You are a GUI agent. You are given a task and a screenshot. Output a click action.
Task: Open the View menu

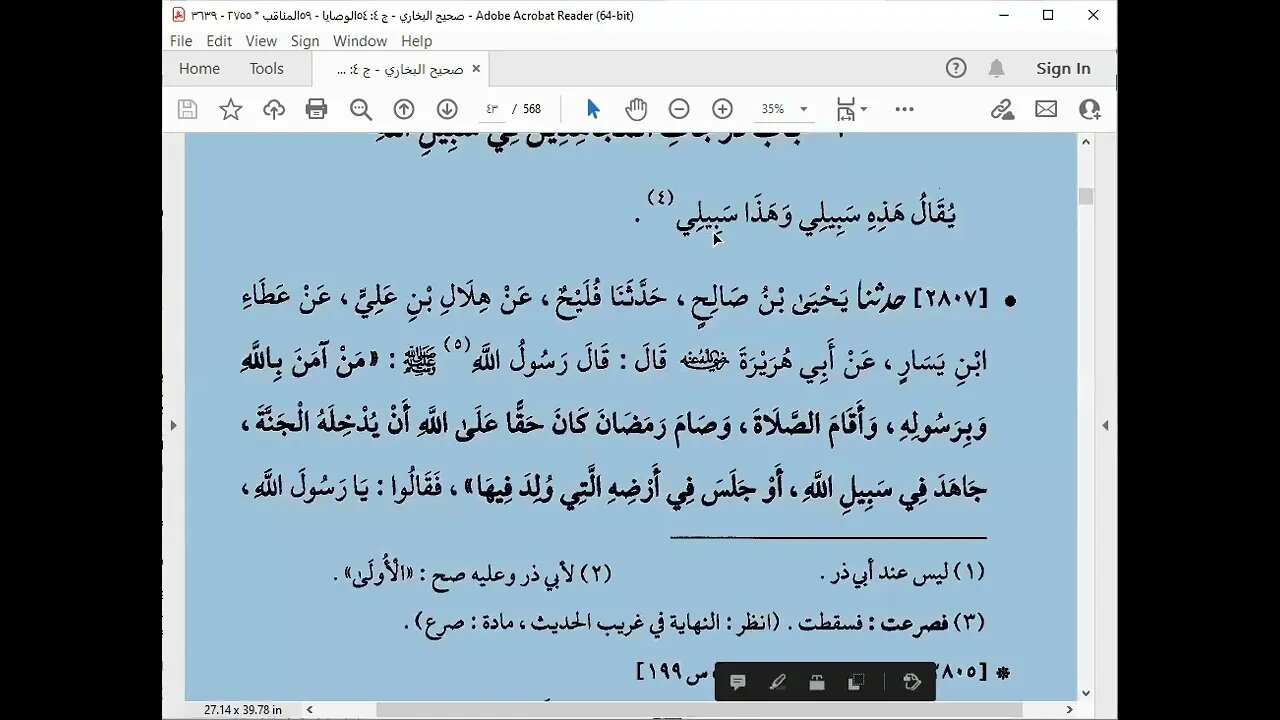tap(261, 41)
